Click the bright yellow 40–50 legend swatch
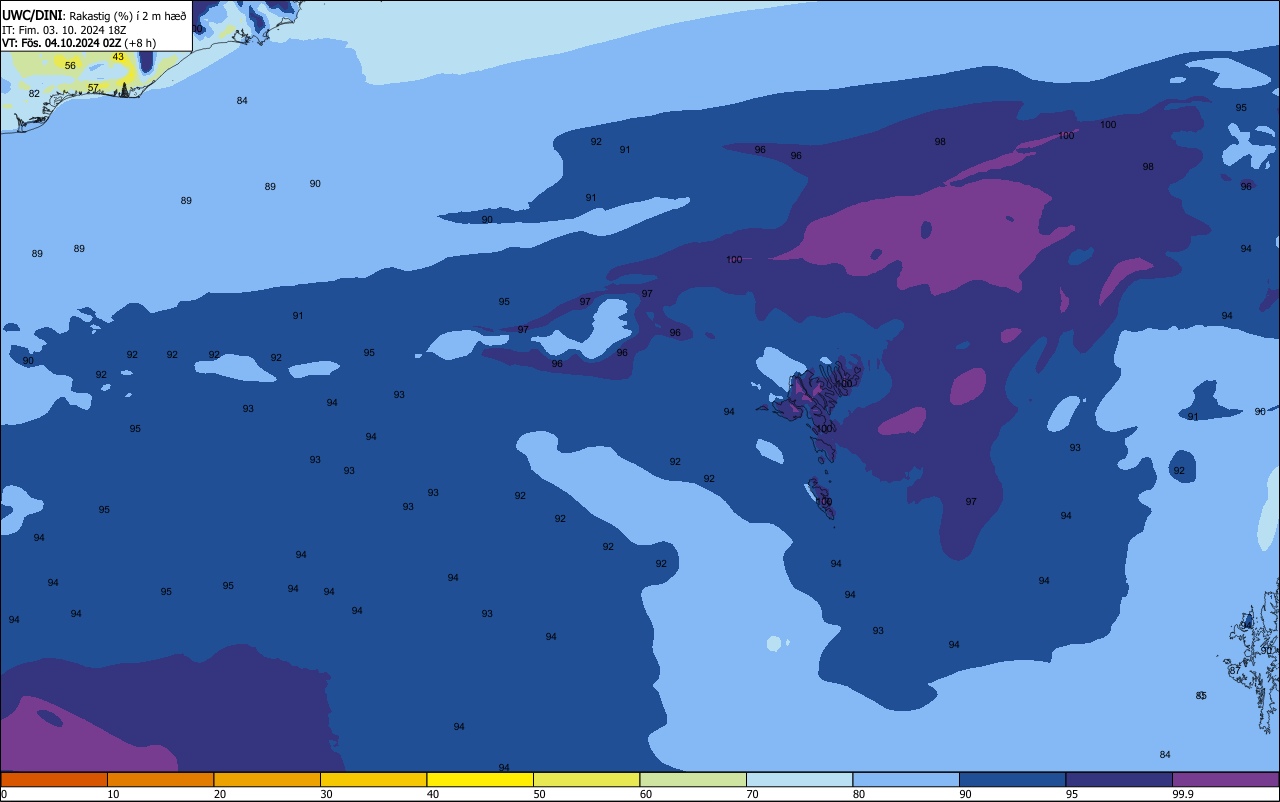The image size is (1280, 802). pos(480,779)
